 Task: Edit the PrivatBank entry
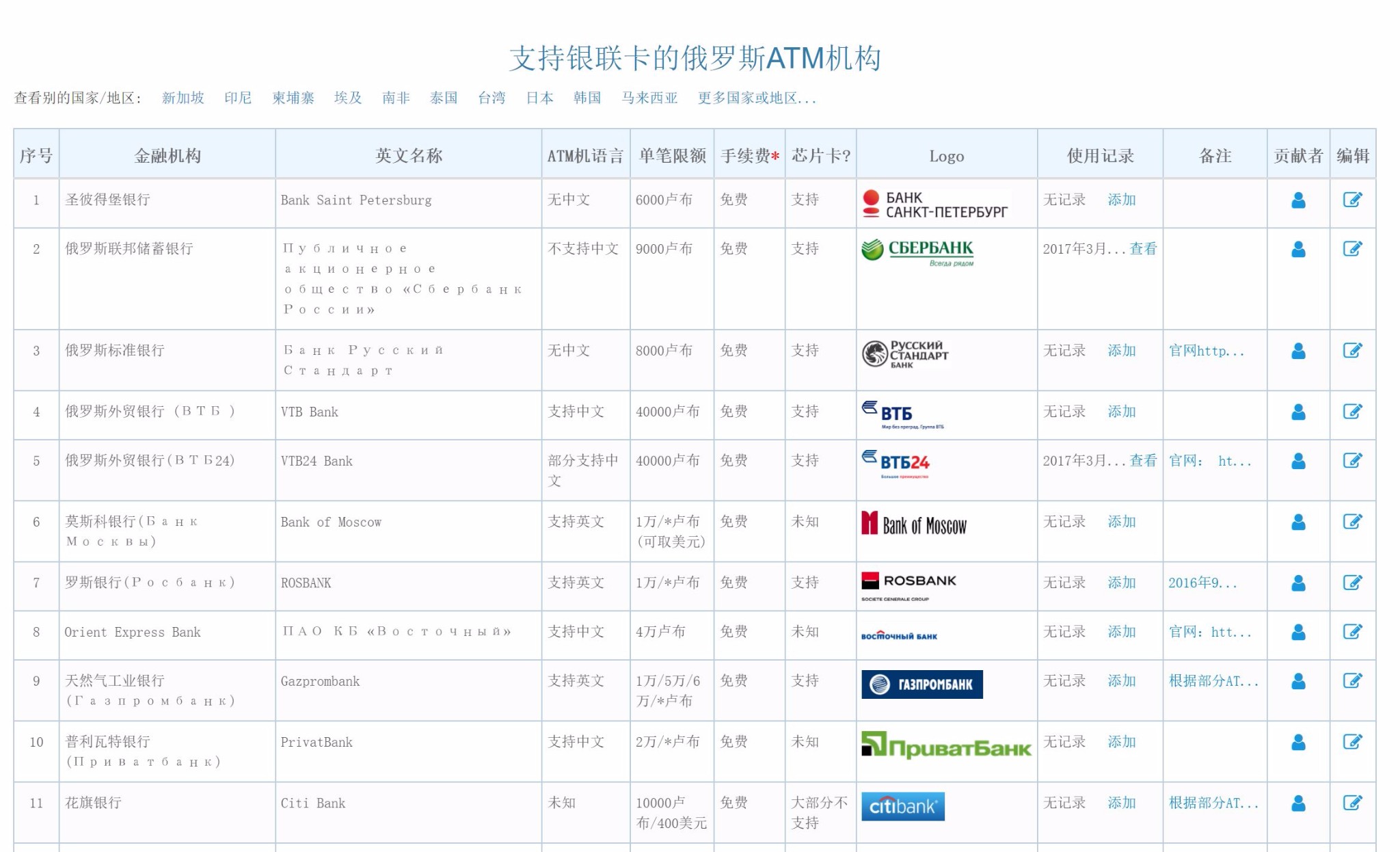(x=1352, y=741)
